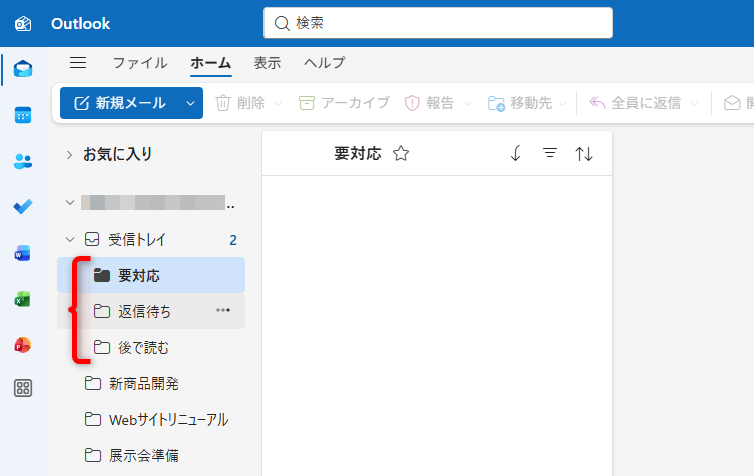
Task: Open the Calendar module icon
Action: pyautogui.click(x=23, y=115)
